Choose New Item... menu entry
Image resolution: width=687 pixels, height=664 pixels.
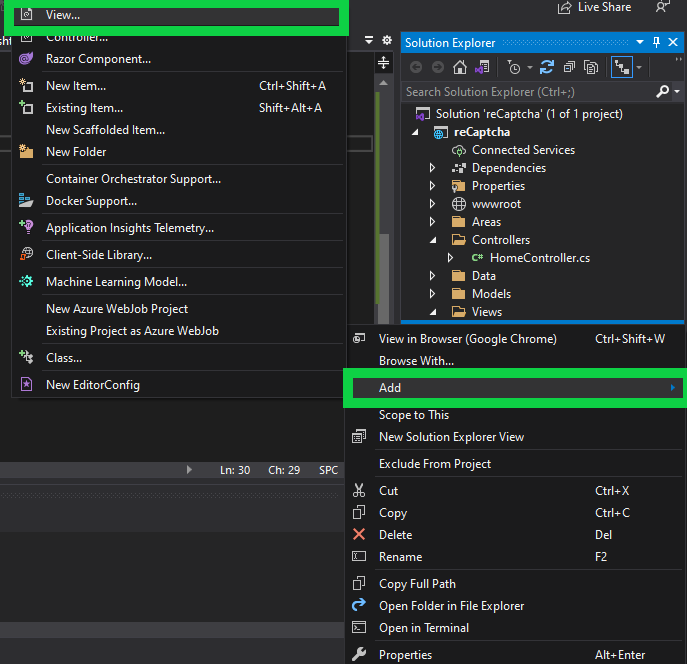click(178, 86)
